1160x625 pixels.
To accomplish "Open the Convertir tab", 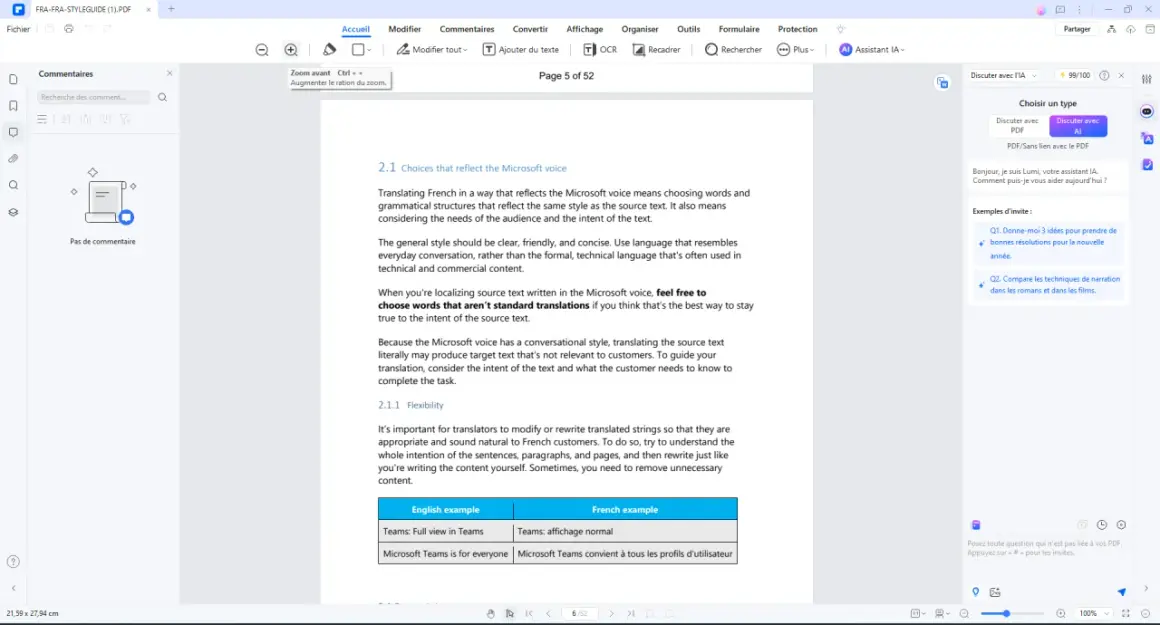I will point(530,29).
